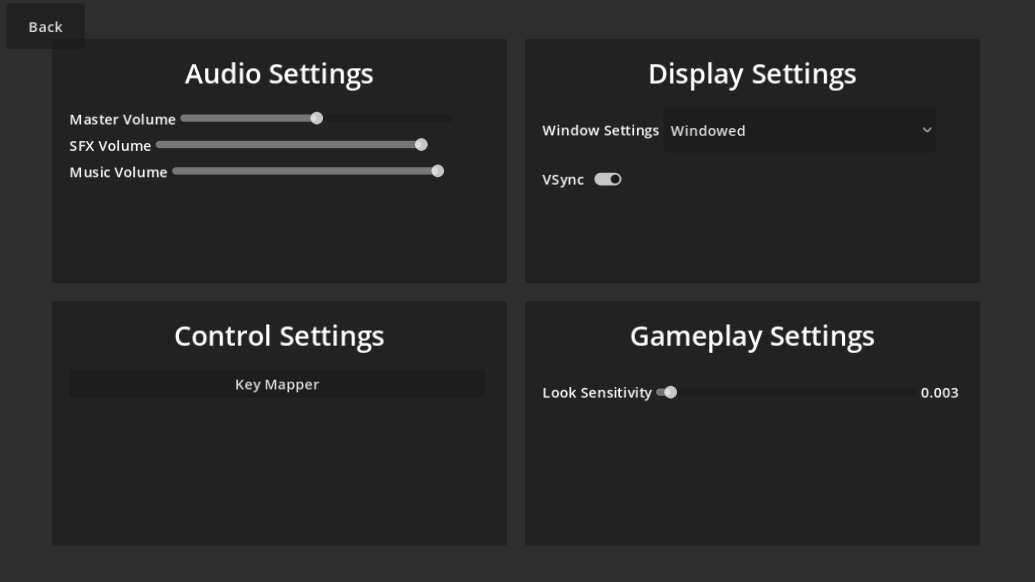Click the Master Volume slider handle
Viewport: 1035px width, 582px height.
(x=317, y=118)
